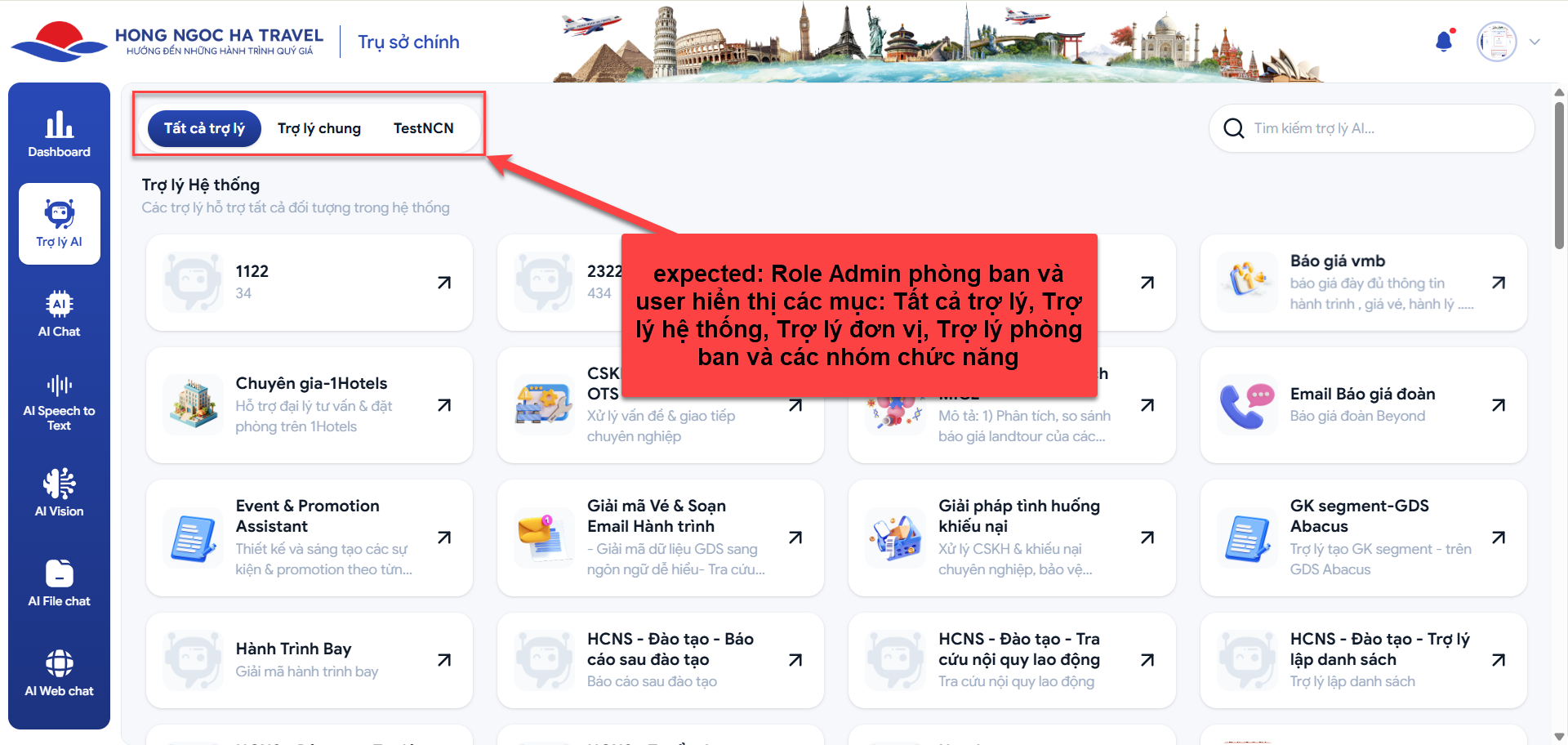Open the Dashboard sidebar icon

[x=59, y=134]
